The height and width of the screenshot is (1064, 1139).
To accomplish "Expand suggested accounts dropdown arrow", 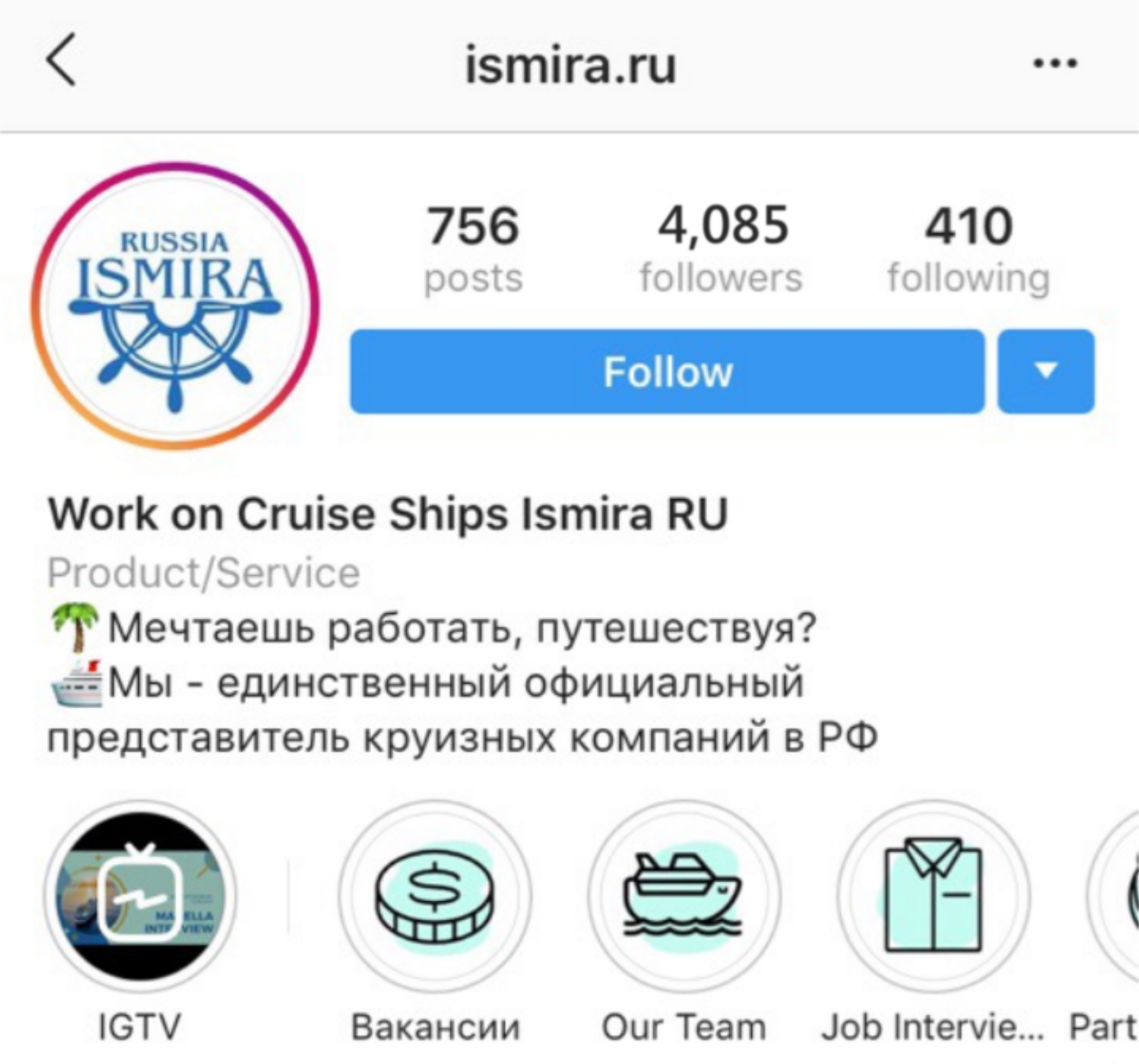I will tap(1045, 372).
